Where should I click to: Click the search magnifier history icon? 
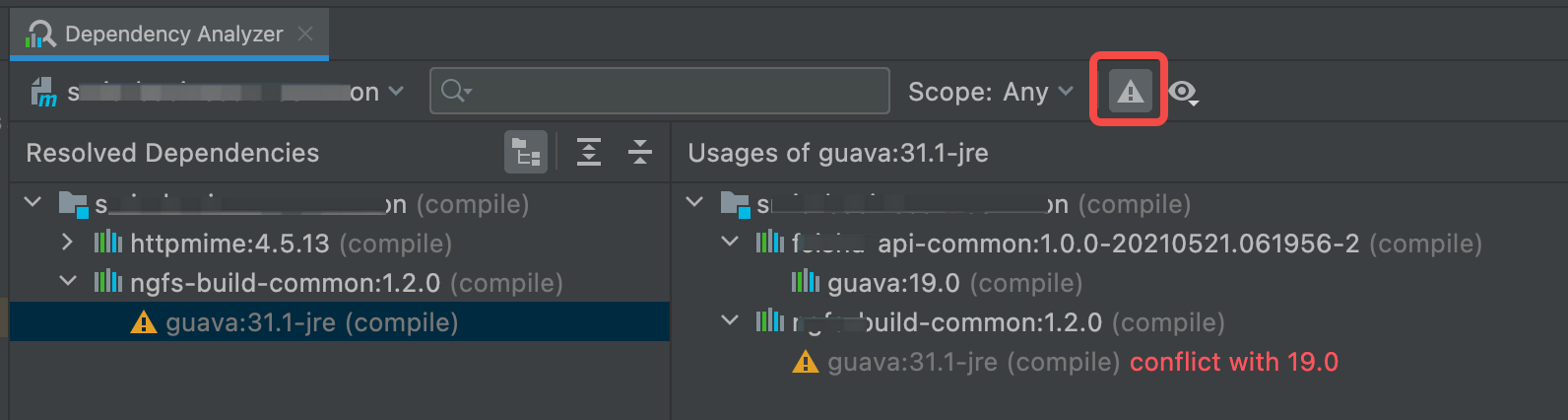pyautogui.click(x=455, y=92)
